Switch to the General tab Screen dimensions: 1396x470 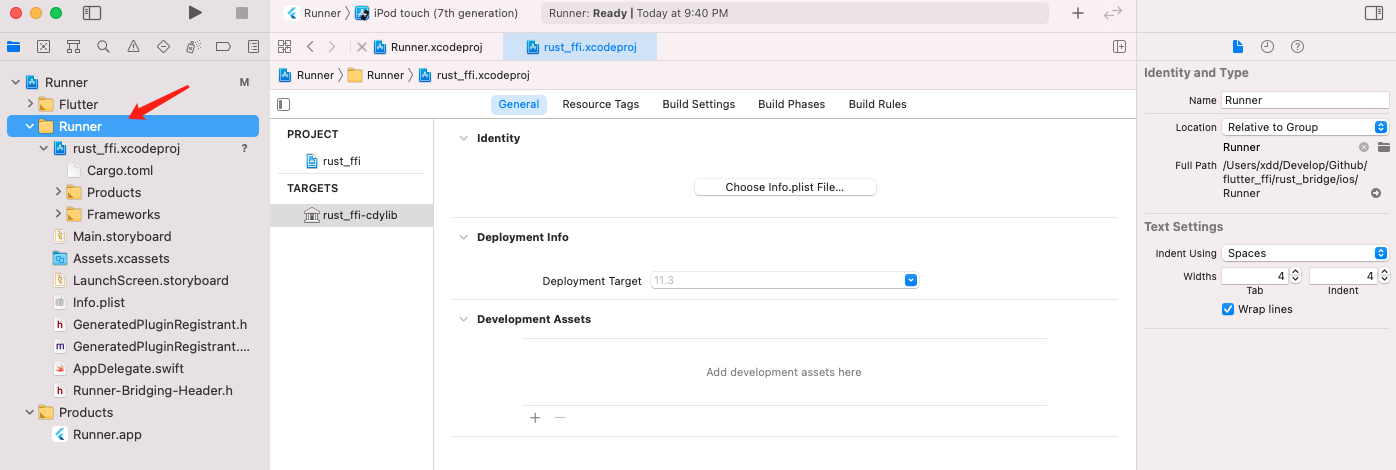519,104
